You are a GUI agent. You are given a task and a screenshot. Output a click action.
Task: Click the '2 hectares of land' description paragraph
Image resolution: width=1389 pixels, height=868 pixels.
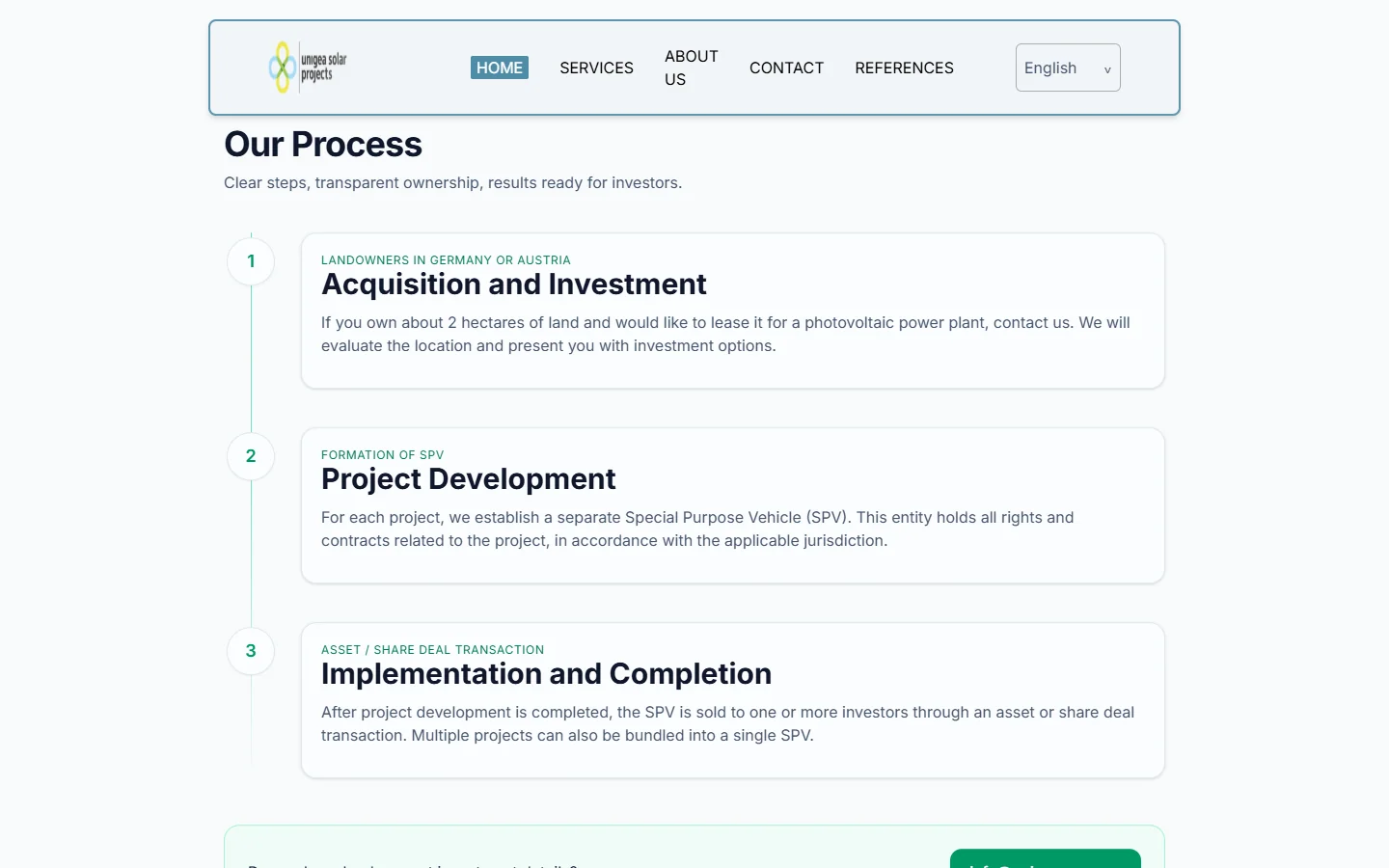[725, 335]
